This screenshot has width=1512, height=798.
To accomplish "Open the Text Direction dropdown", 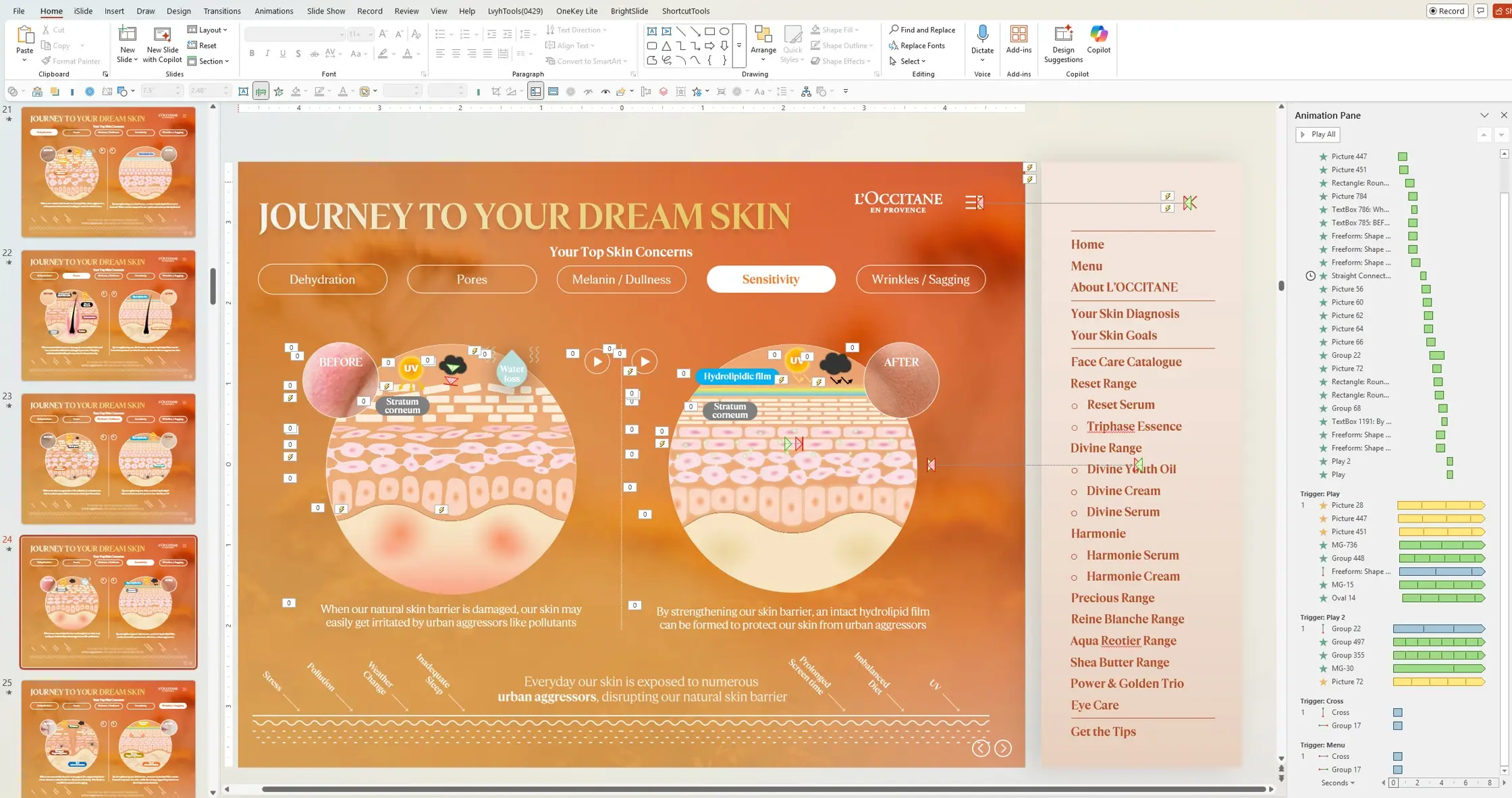I will 576,30.
